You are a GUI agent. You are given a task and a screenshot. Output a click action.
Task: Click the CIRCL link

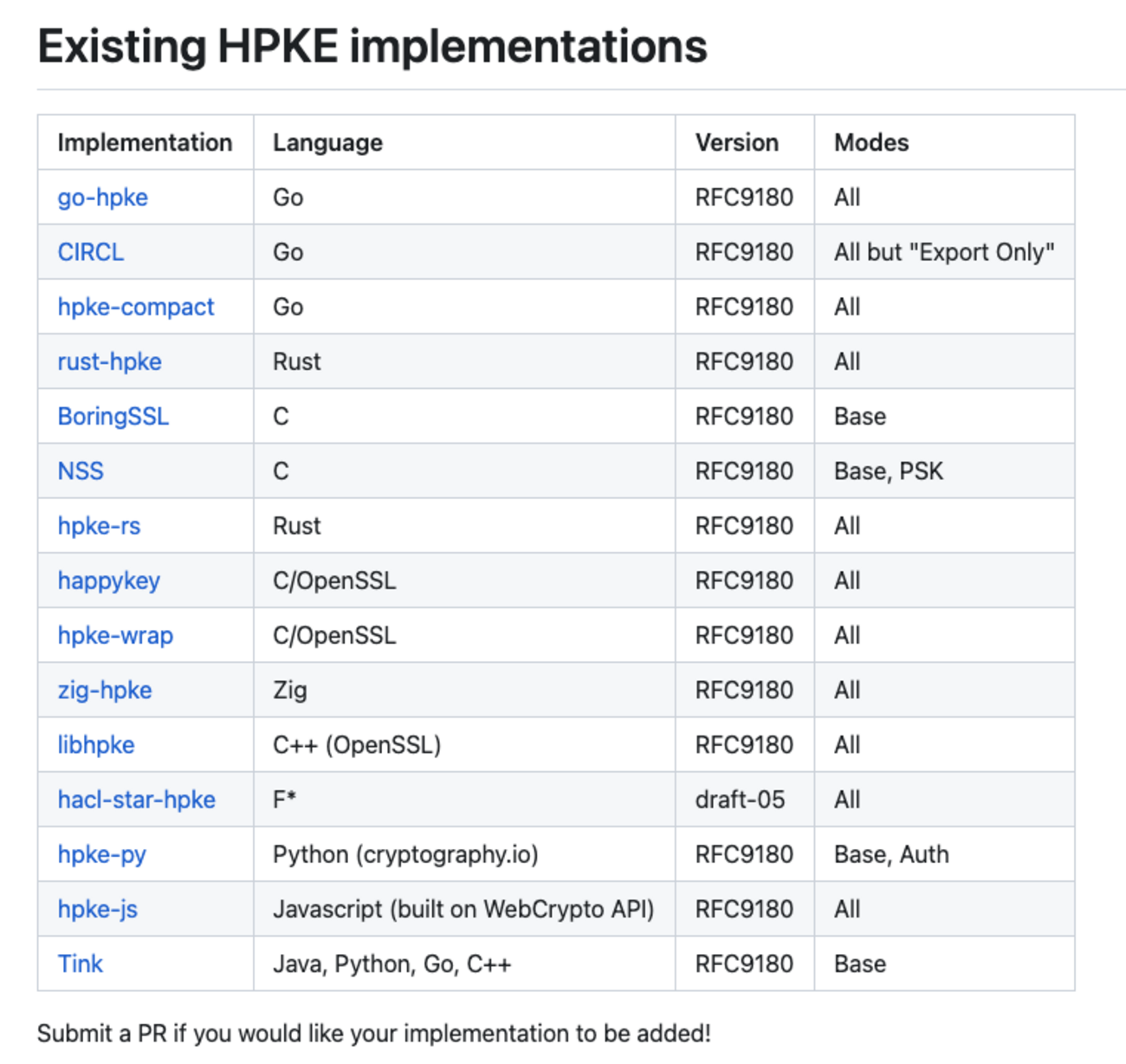pyautogui.click(x=91, y=252)
